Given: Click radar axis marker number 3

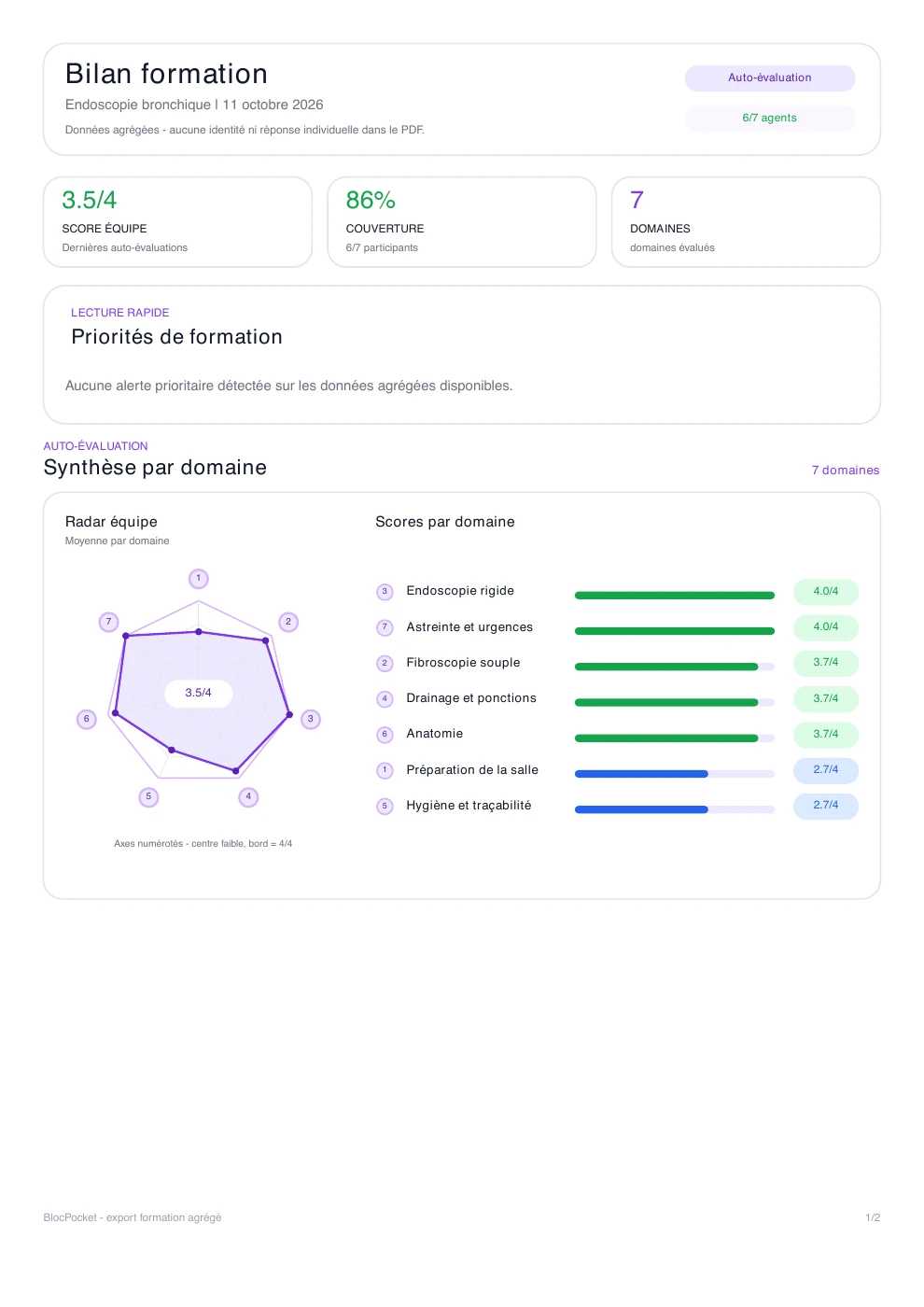Looking at the screenshot, I should tap(311, 720).
